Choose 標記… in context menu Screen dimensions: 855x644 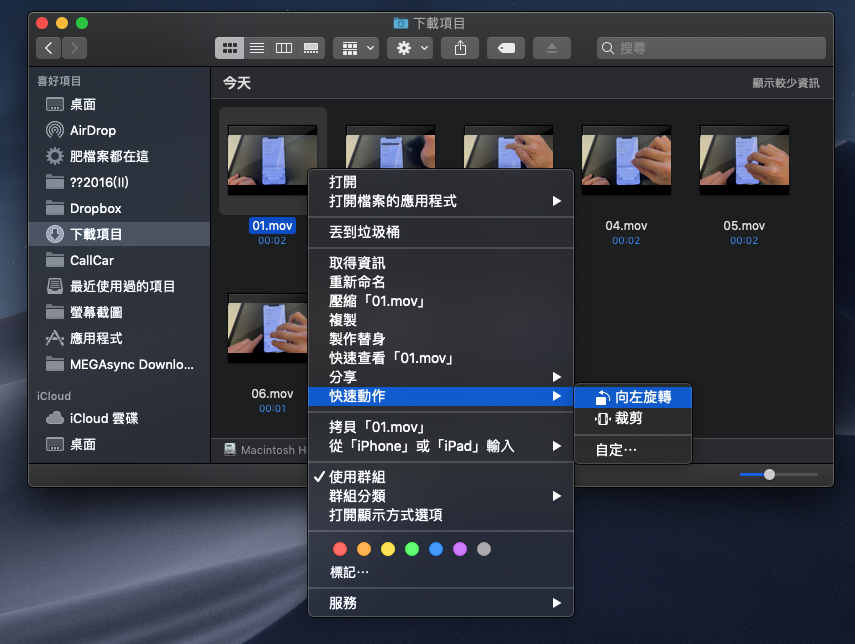click(441, 573)
